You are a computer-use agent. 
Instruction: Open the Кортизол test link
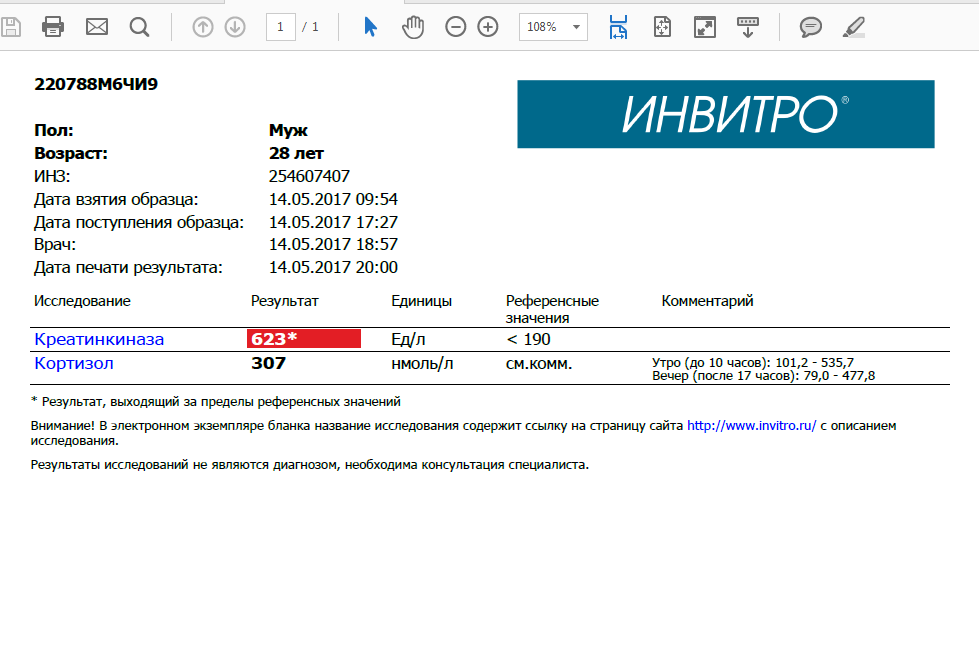tap(74, 363)
